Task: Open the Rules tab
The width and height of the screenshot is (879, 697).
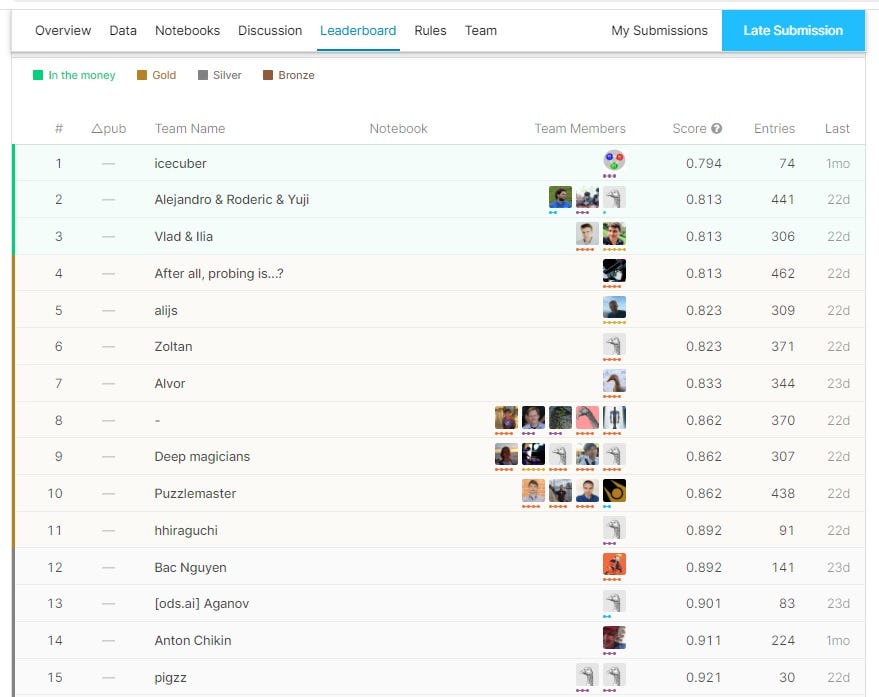Action: coord(430,30)
